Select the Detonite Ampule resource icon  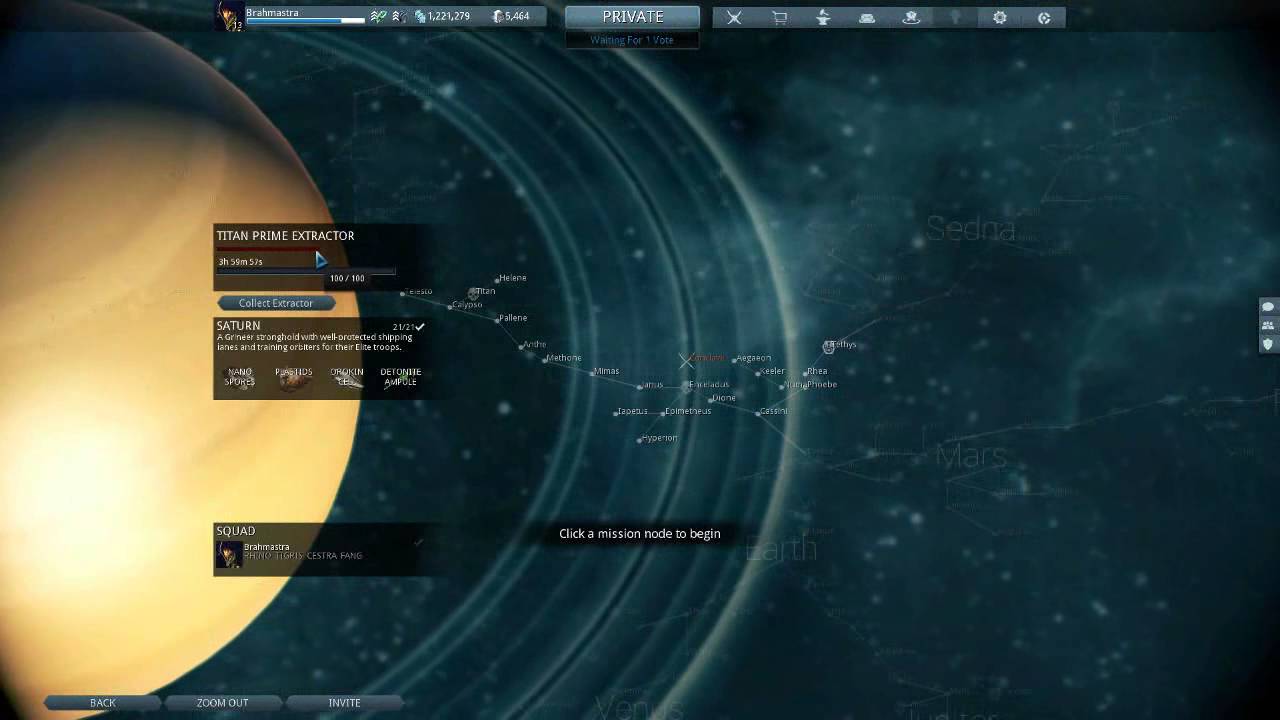401,377
